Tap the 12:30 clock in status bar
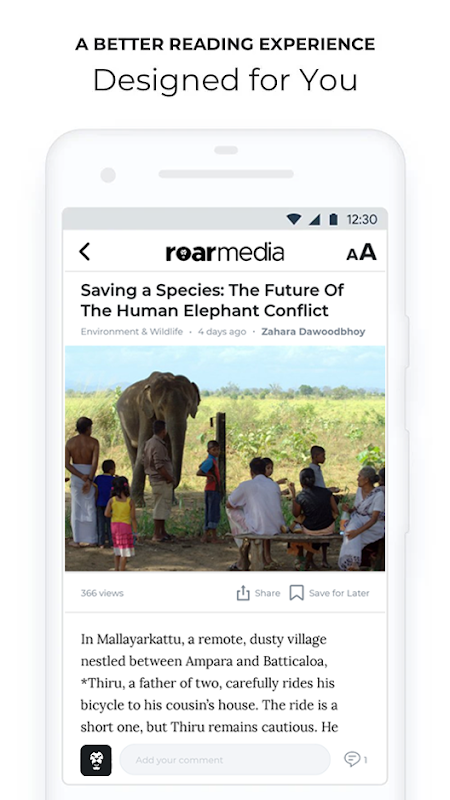This screenshot has height=800, width=450. [x=362, y=219]
